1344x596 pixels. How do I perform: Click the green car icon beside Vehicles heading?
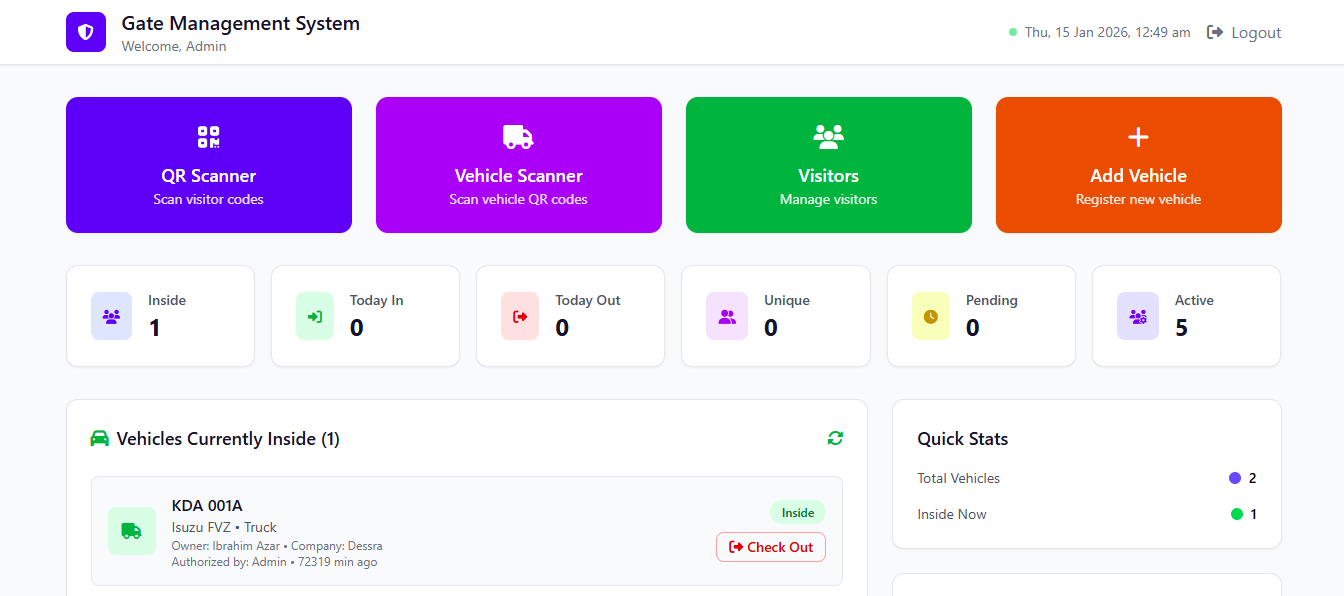[99, 438]
